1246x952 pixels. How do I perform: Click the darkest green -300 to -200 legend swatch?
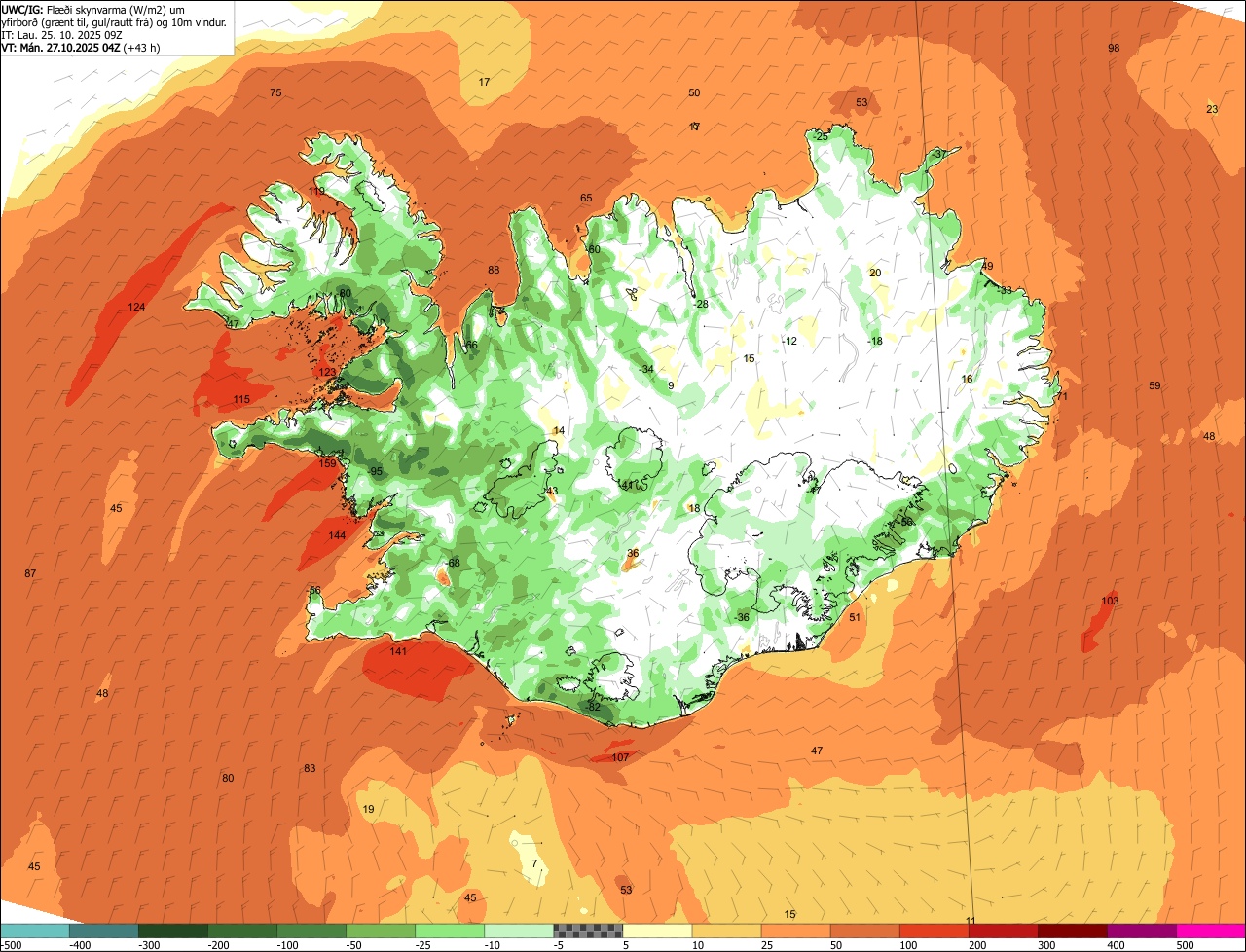click(172, 931)
